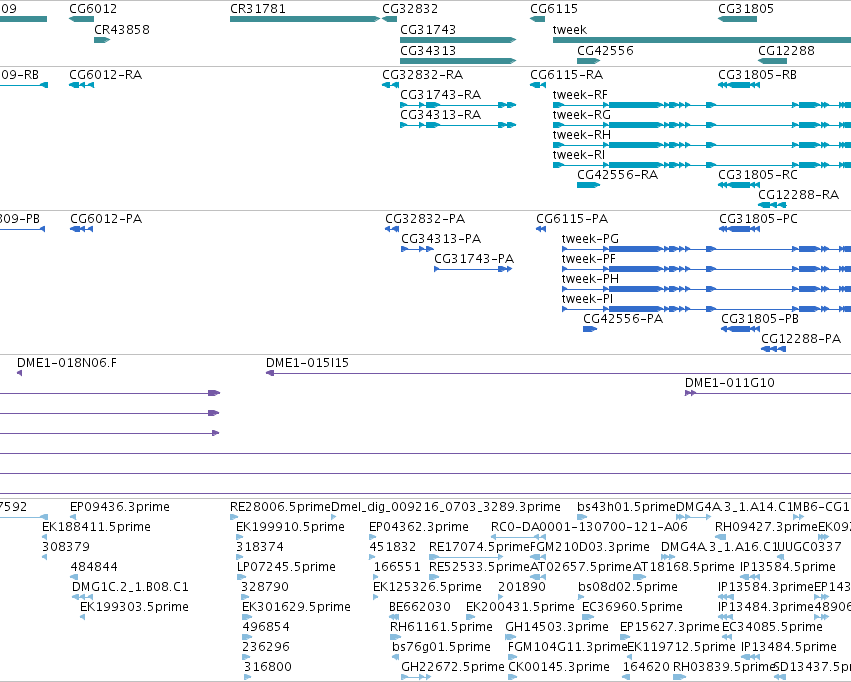Select the LP07245.5prime EST label
Screen dimensions: 851x682
(287, 567)
